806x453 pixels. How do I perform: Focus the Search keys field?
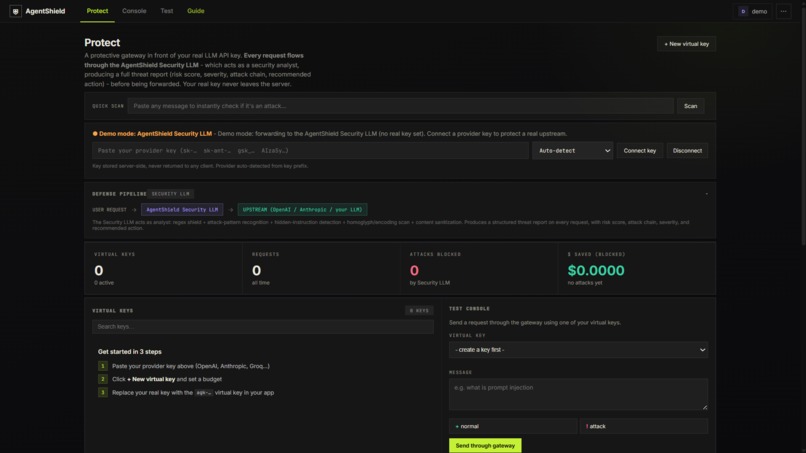(x=263, y=327)
